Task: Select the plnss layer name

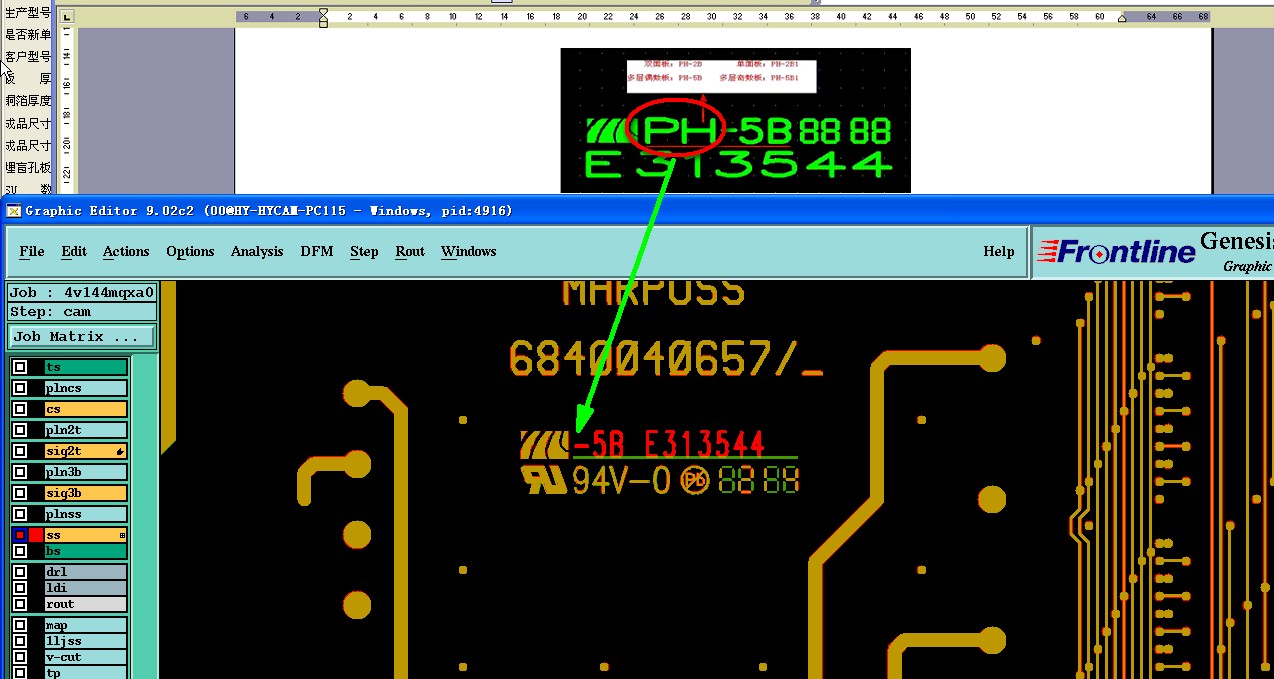Action: click(x=86, y=514)
